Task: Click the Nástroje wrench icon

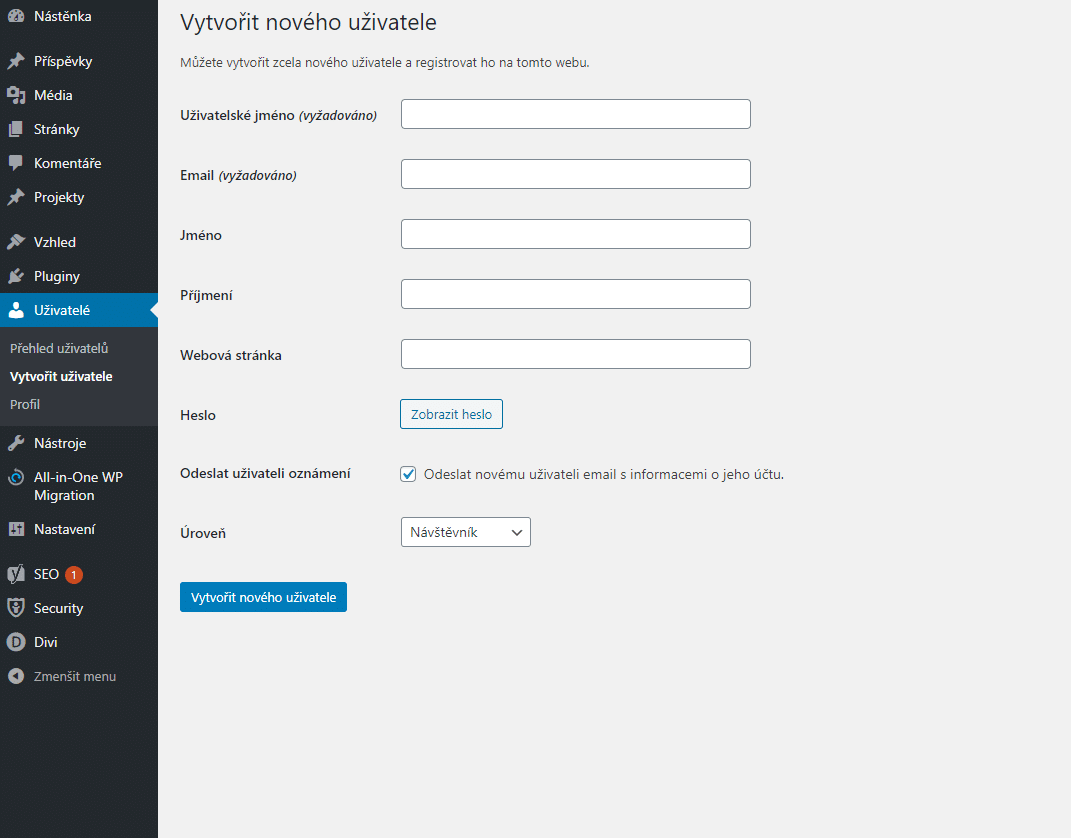Action: (x=16, y=443)
